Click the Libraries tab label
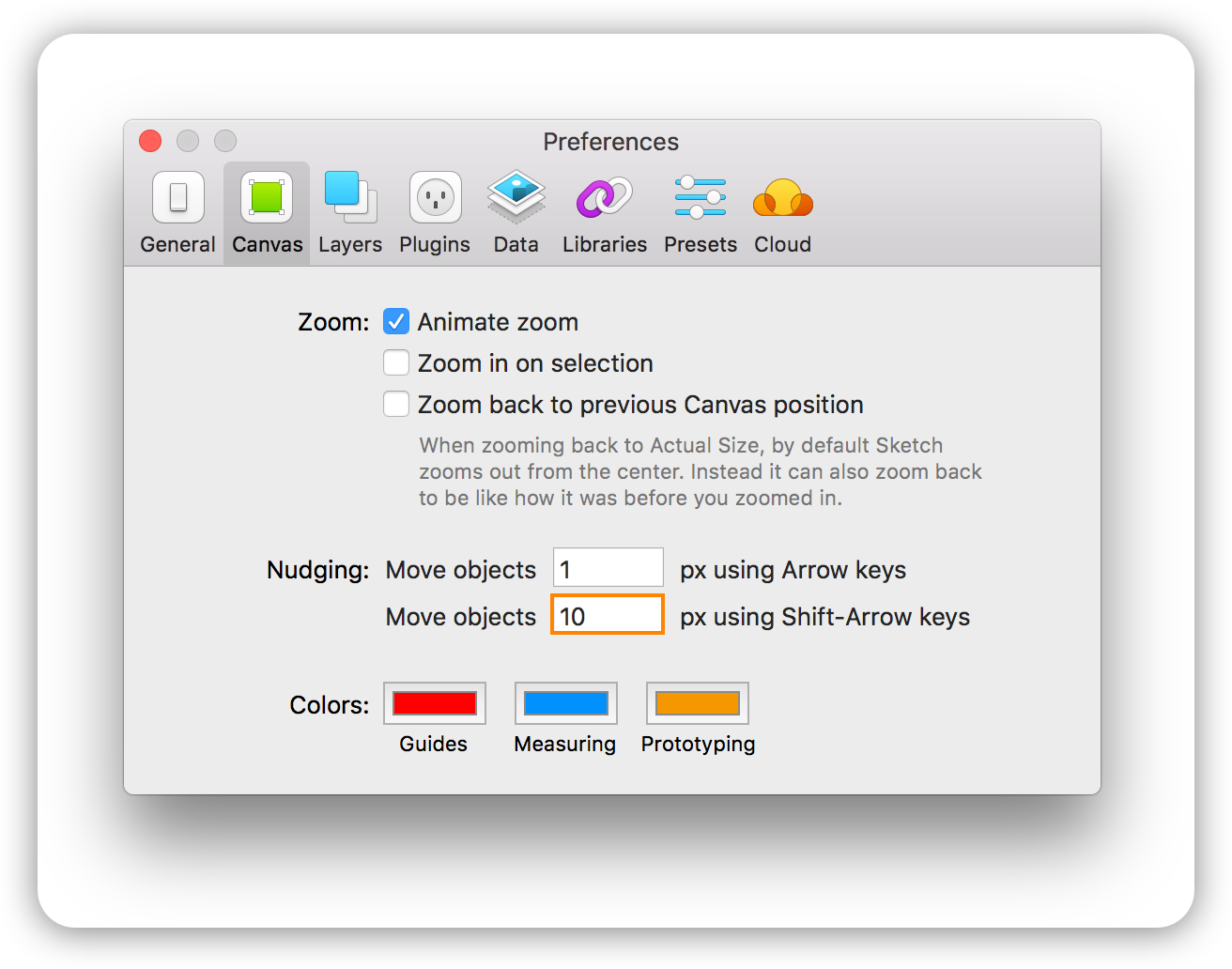This screenshot has width=1232, height=969. [605, 245]
